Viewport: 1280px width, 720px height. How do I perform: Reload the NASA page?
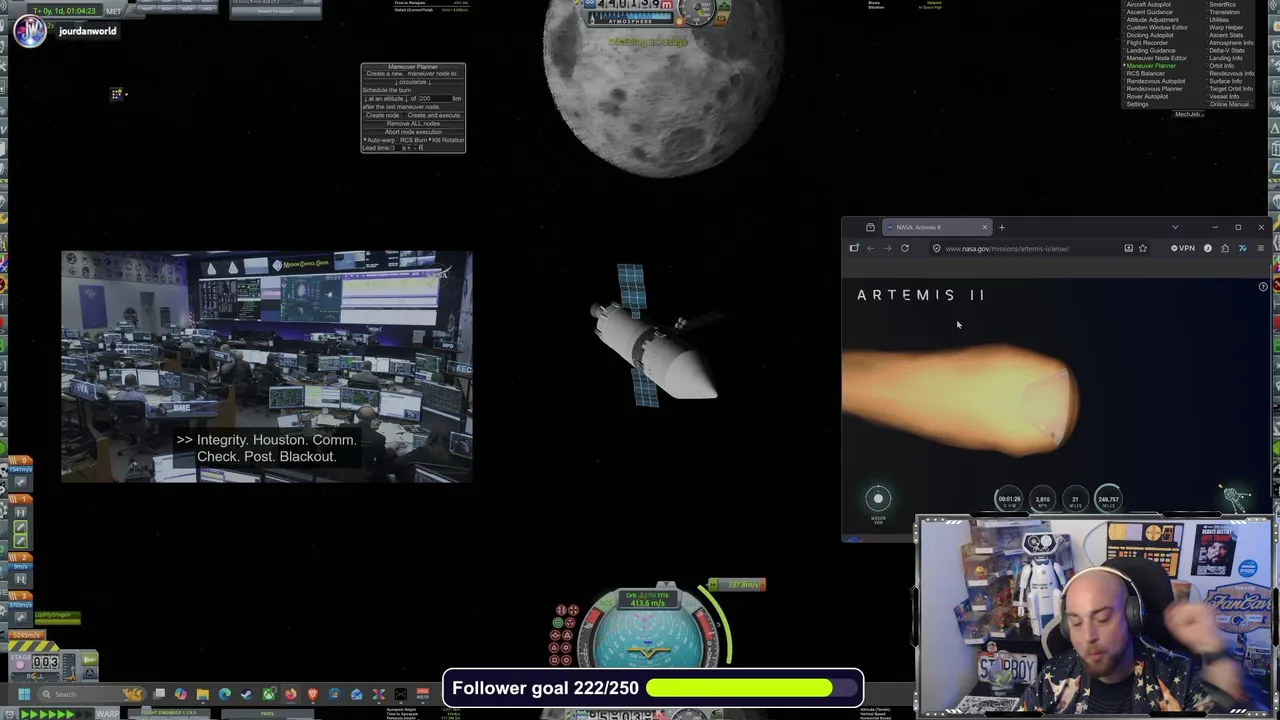click(905, 248)
